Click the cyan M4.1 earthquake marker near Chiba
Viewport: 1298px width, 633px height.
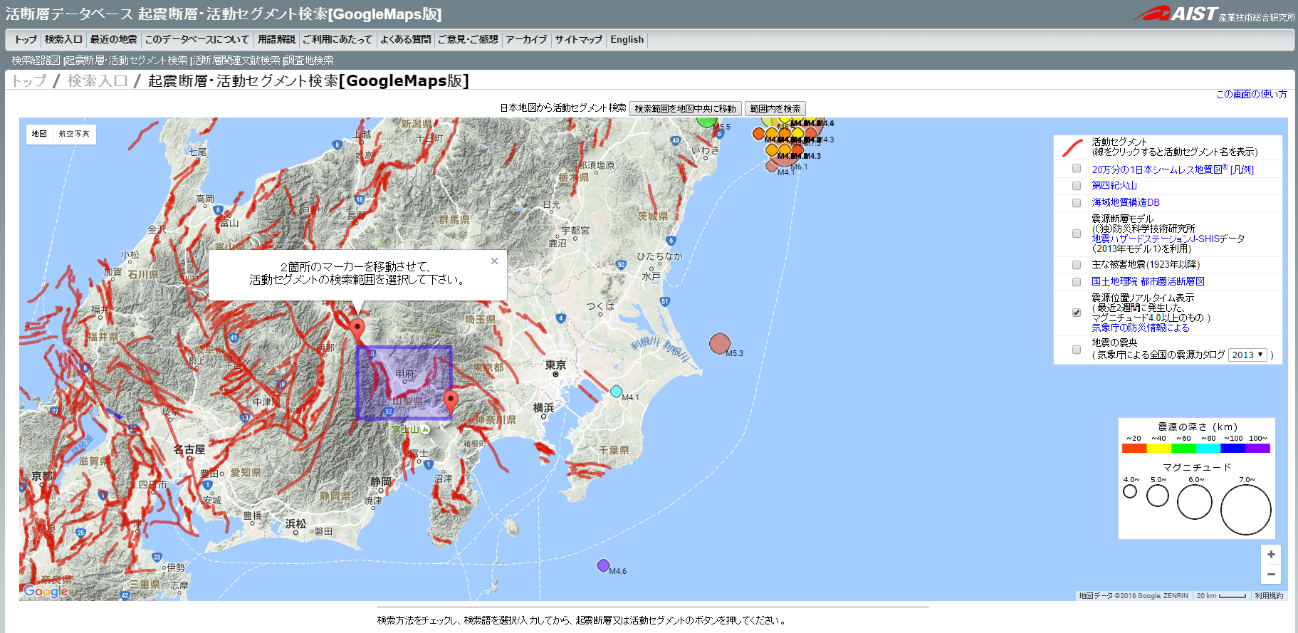(616, 391)
